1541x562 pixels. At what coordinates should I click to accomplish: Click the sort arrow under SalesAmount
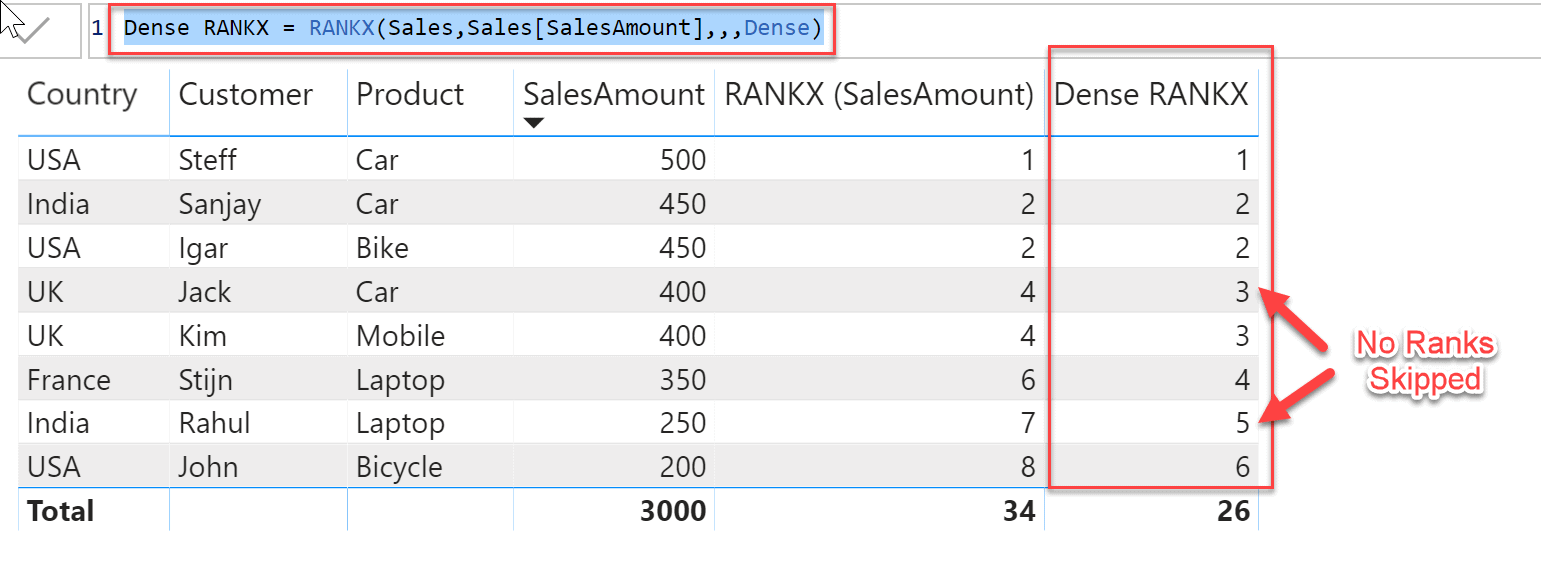click(x=534, y=123)
